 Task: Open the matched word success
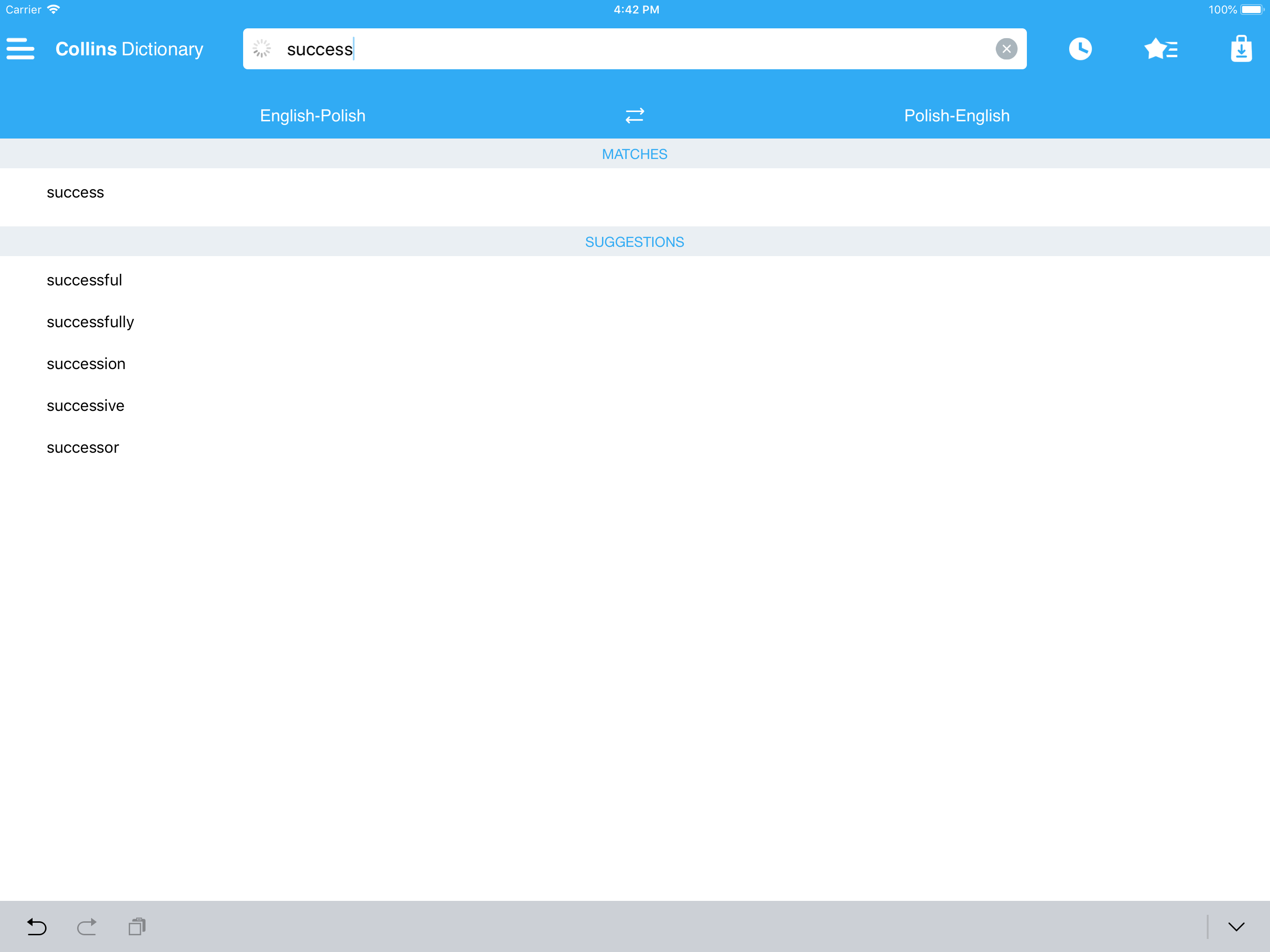(75, 192)
